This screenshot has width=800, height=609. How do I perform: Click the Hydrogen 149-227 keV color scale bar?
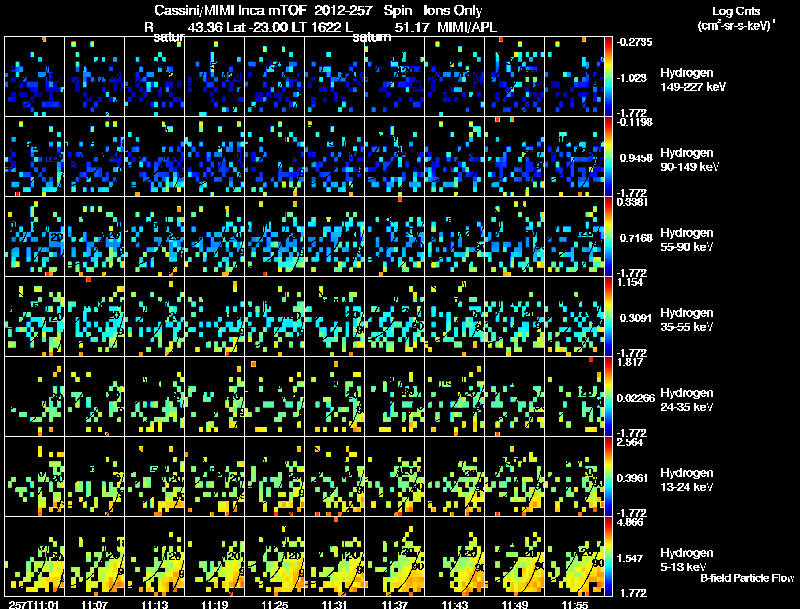(608, 77)
